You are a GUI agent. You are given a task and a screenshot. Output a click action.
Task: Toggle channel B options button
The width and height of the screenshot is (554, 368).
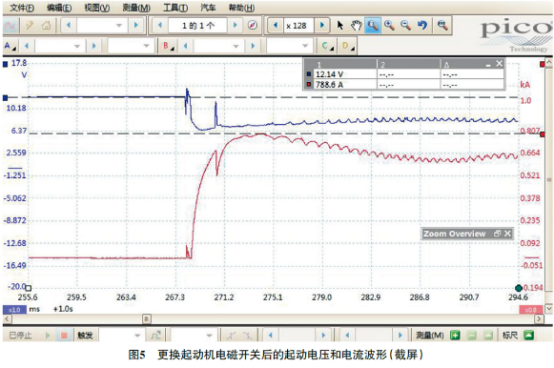(x=168, y=46)
